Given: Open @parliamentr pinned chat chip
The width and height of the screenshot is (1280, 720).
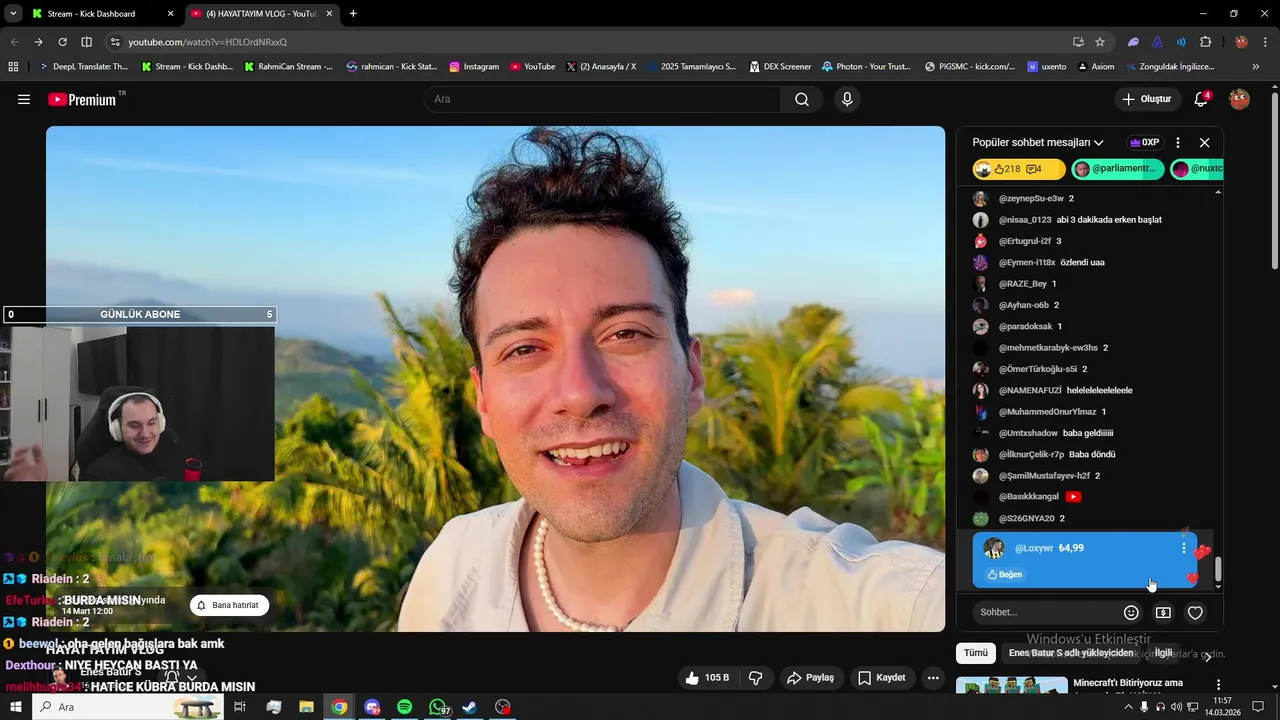Looking at the screenshot, I should [x=1117, y=169].
